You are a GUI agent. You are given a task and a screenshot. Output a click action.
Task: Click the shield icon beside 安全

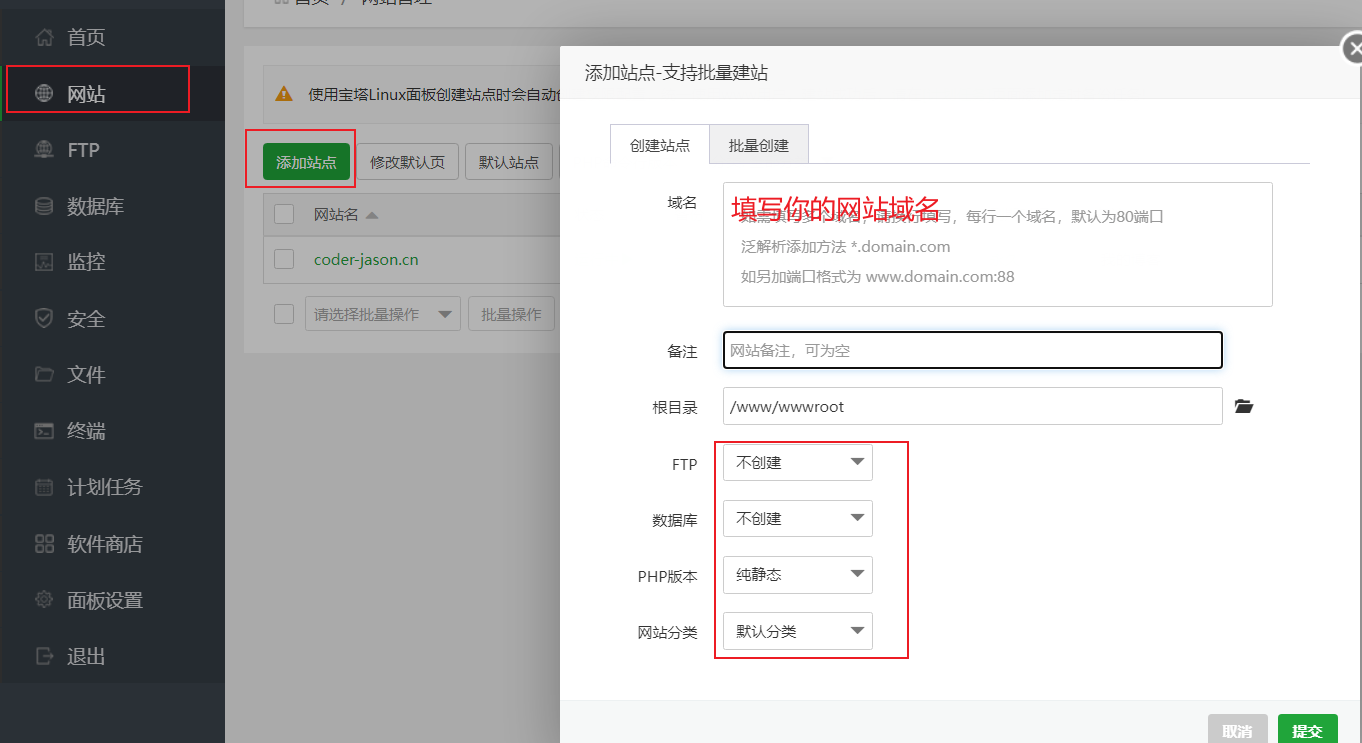[x=44, y=319]
